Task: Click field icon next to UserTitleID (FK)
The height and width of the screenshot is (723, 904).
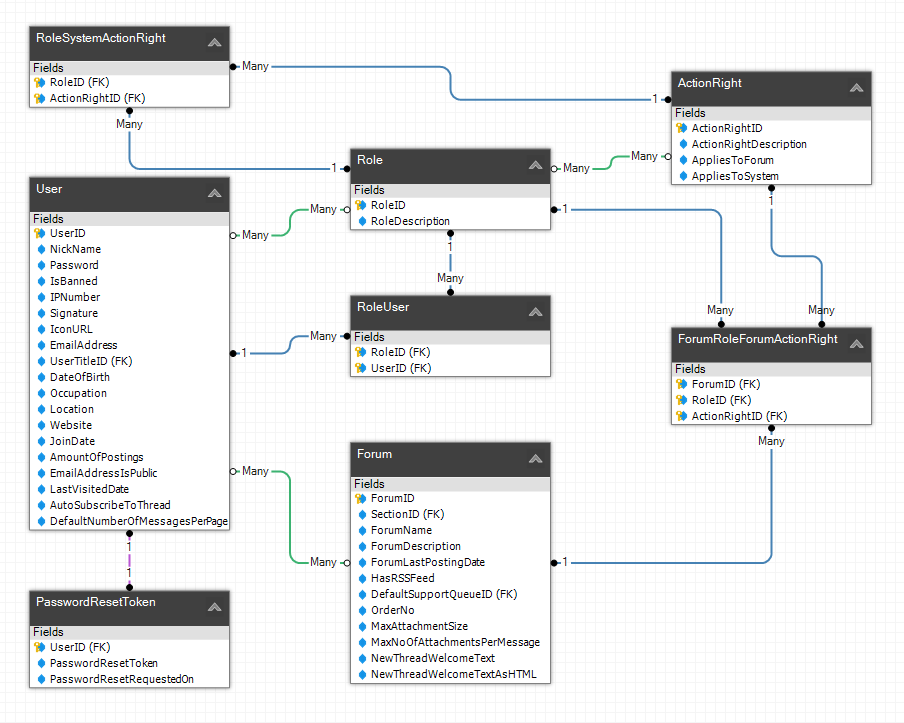Action: pyautogui.click(x=41, y=361)
